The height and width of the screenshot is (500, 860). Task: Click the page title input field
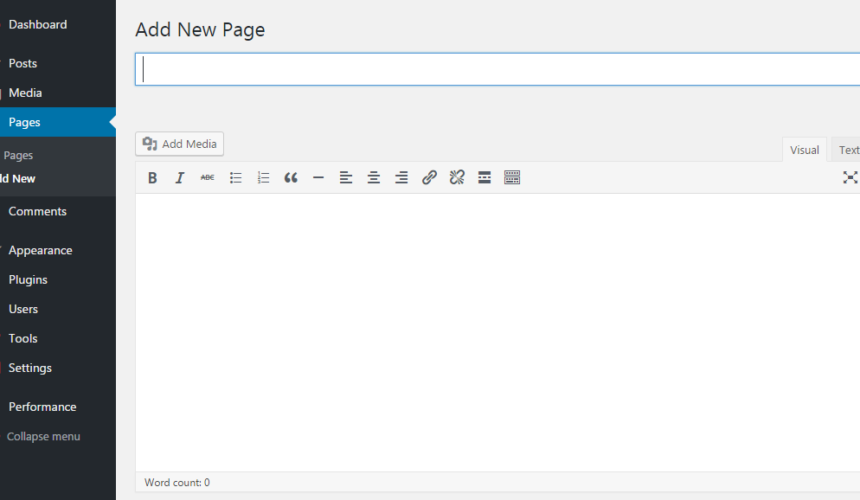pos(497,69)
